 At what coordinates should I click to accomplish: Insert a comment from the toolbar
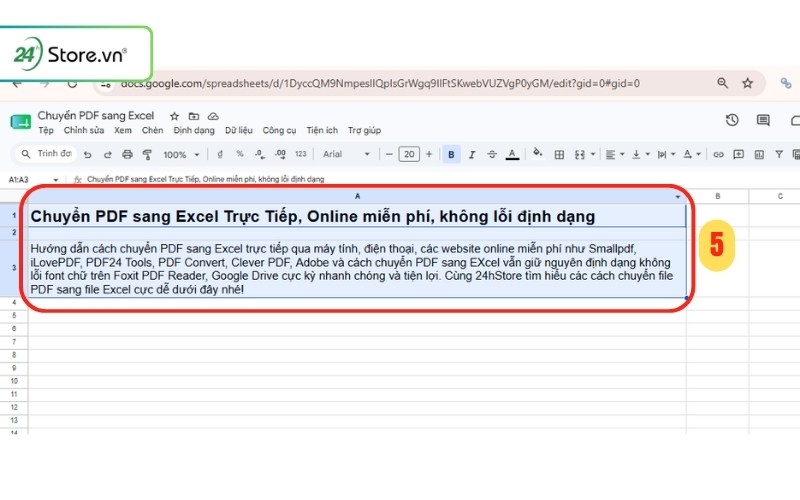738,154
